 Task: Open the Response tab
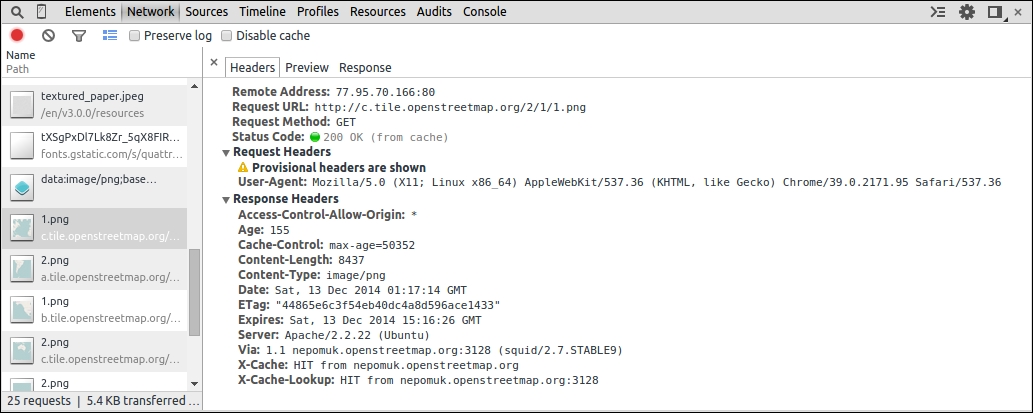[365, 67]
